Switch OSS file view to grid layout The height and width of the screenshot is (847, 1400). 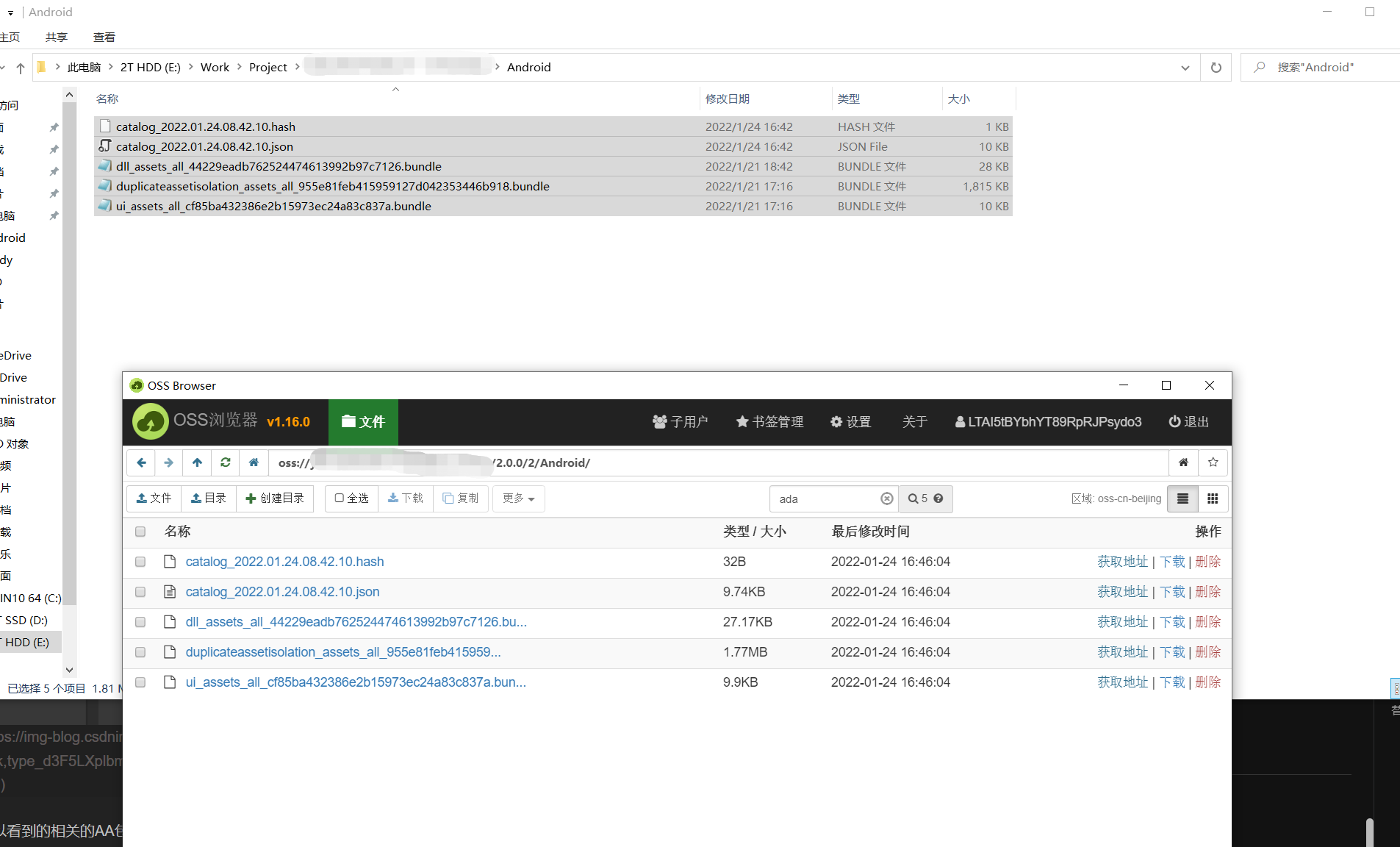pyautogui.click(x=1211, y=498)
